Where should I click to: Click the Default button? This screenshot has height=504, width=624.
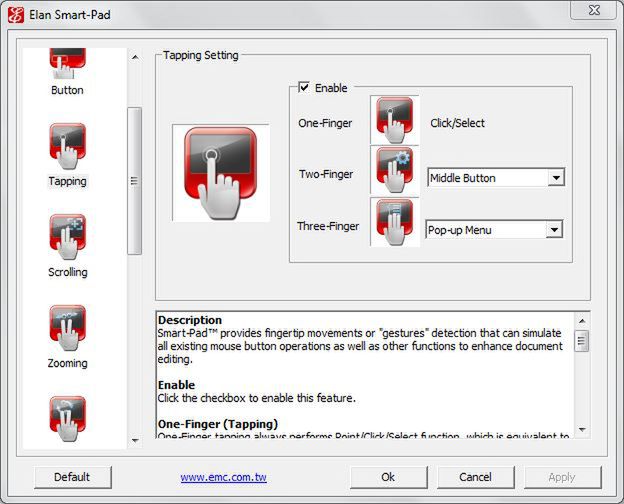pos(72,477)
